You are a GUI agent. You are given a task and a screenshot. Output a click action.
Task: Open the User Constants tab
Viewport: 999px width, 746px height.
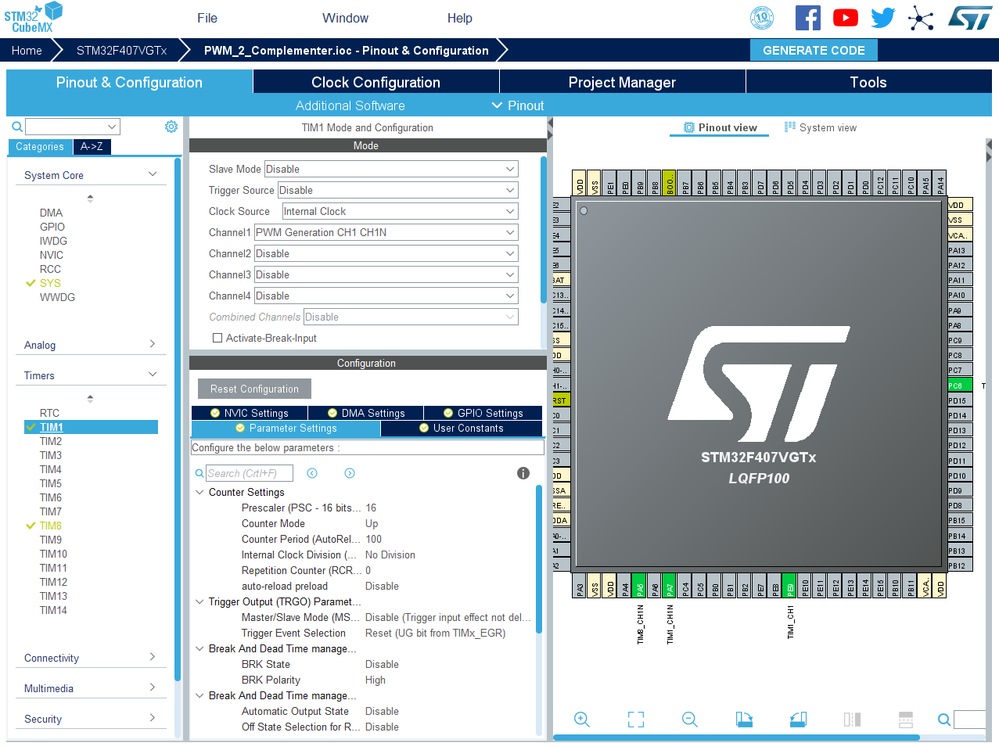[461, 428]
